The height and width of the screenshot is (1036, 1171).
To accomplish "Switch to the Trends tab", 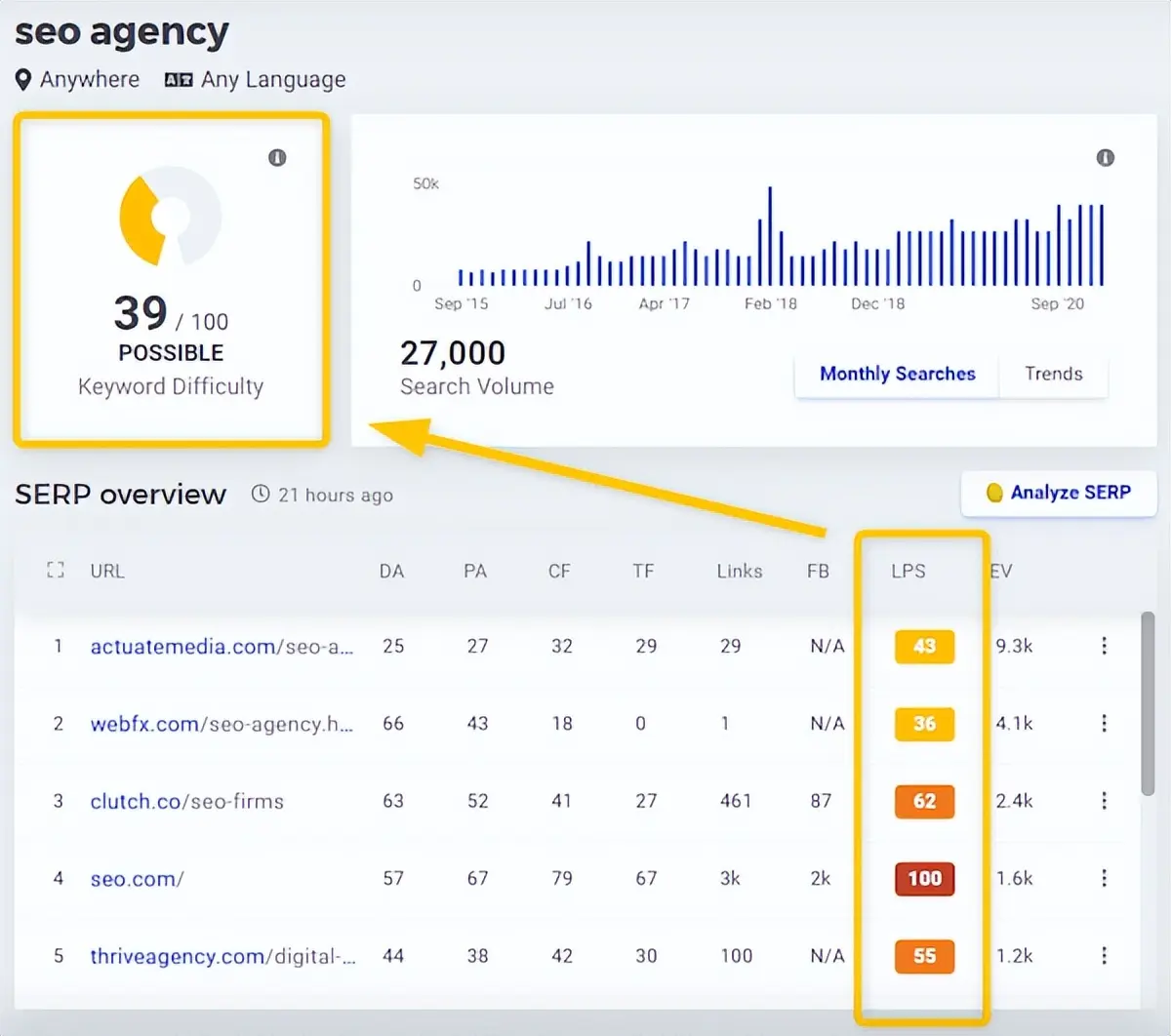I will [x=1053, y=375].
